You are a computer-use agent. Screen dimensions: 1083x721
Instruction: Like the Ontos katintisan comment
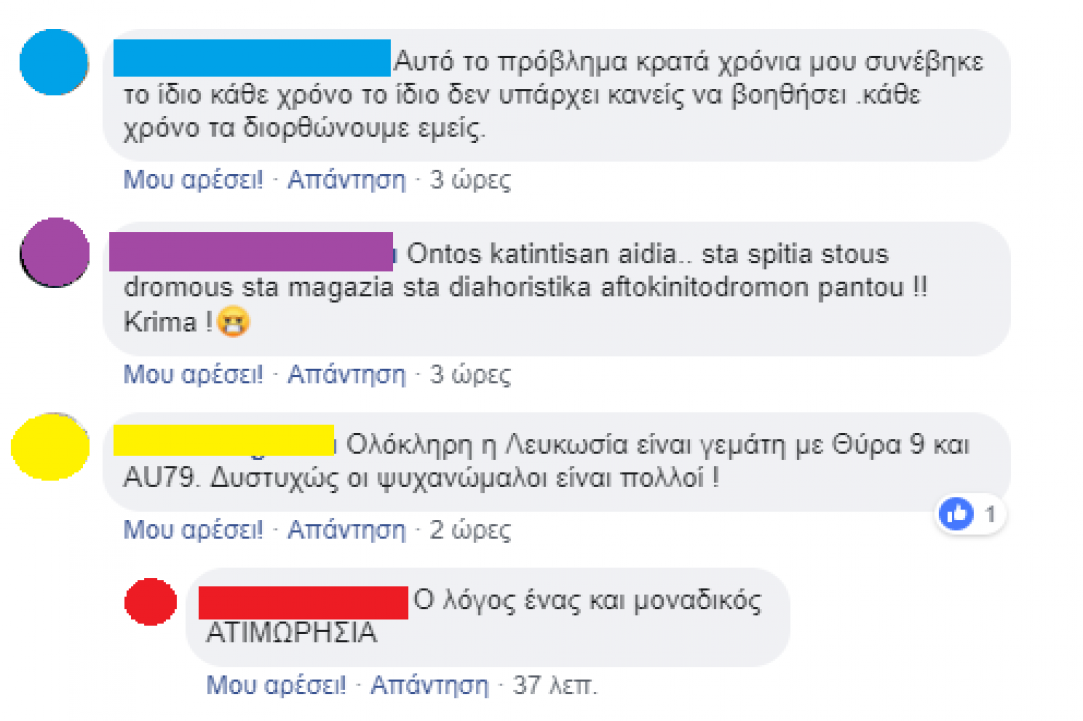click(193, 375)
